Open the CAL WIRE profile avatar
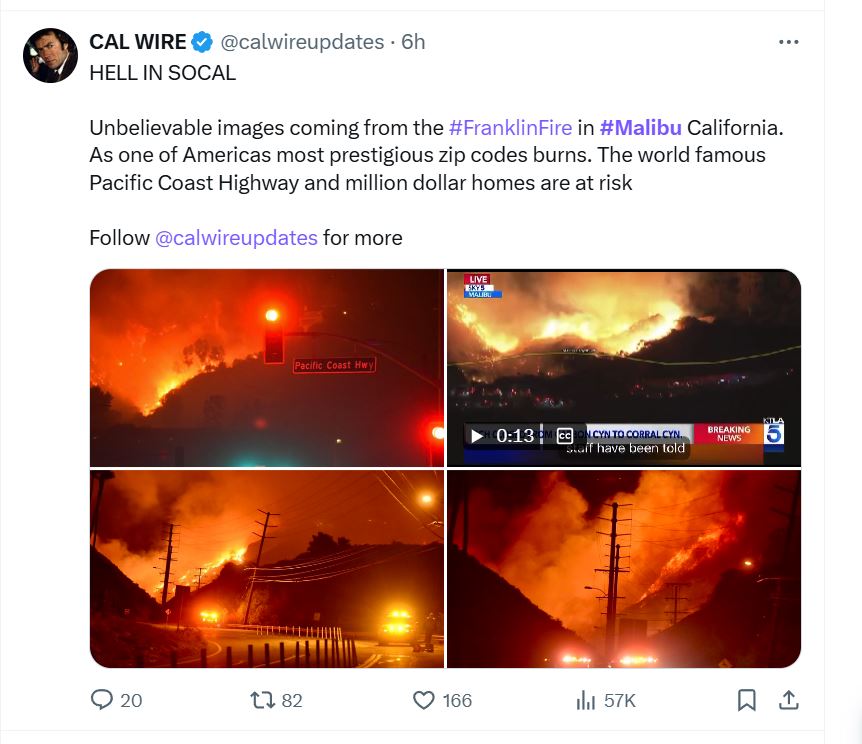The width and height of the screenshot is (862, 744). pos(50,55)
